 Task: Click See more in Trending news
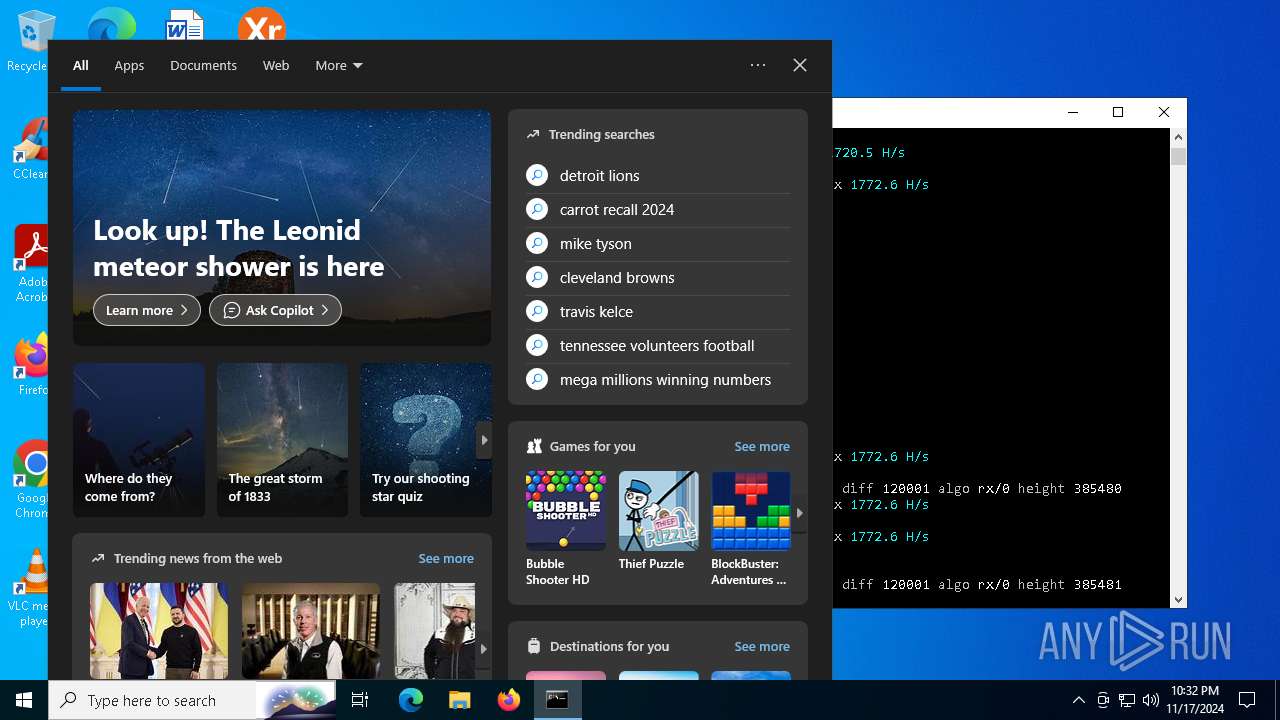coord(446,559)
